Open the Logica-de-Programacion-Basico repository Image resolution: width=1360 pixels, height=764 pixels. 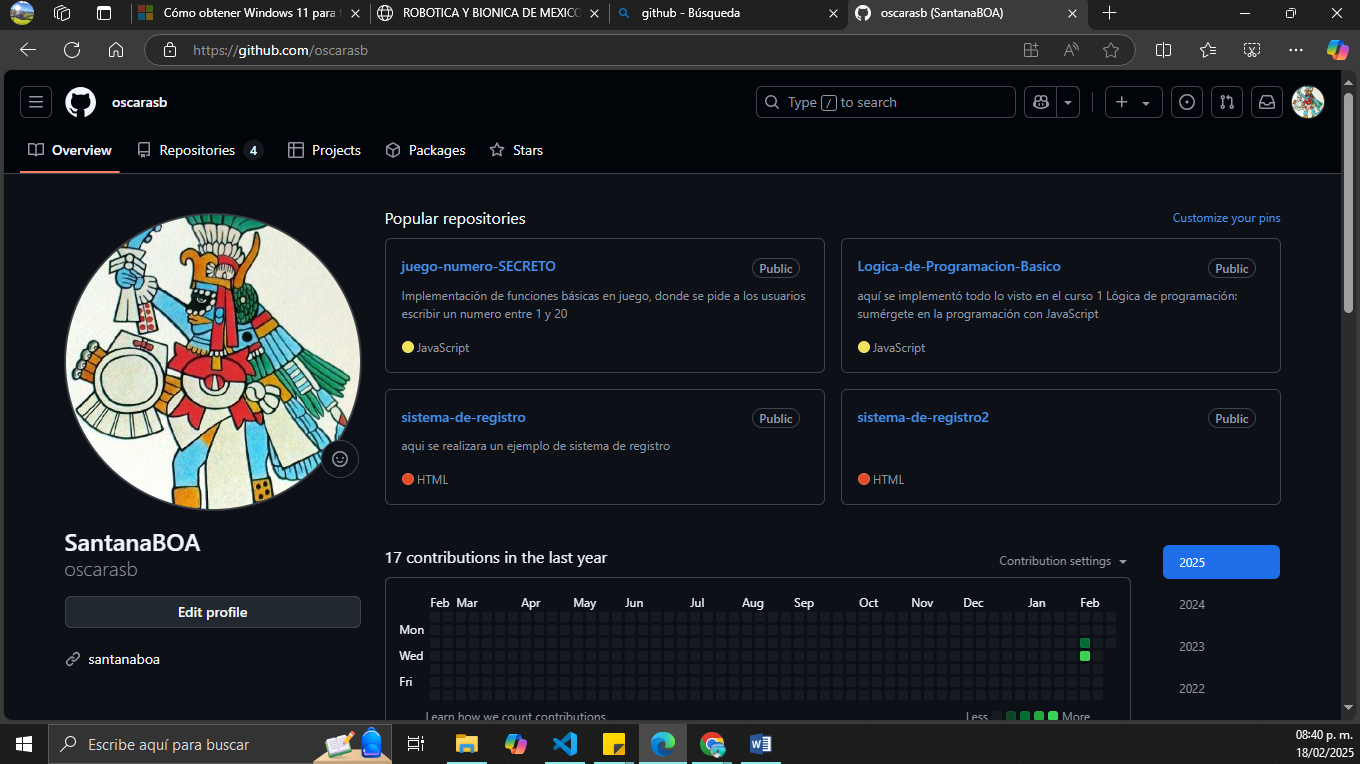coord(959,266)
